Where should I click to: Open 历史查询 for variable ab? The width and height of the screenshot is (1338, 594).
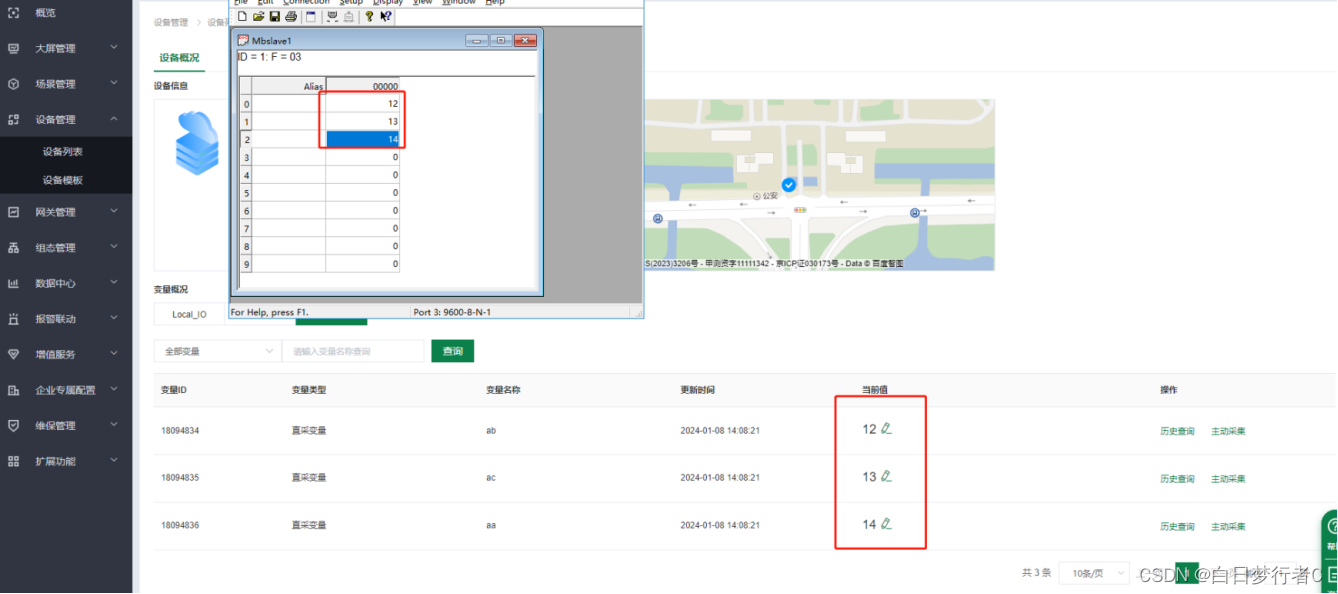click(x=1177, y=430)
